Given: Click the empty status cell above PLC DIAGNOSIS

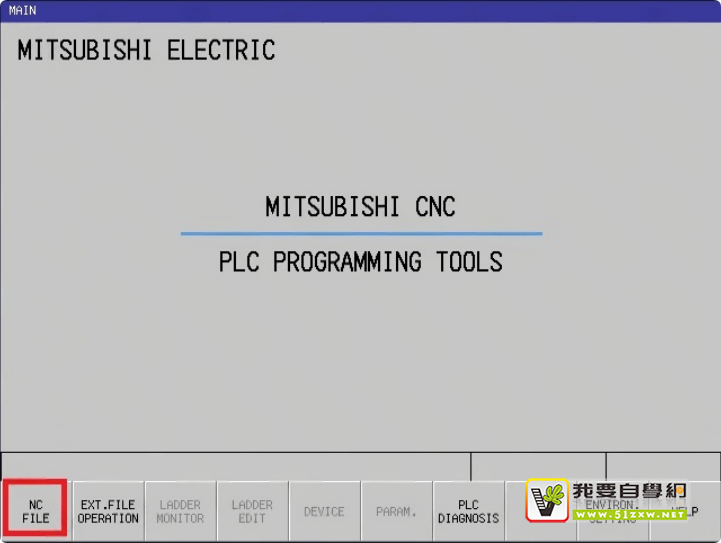Looking at the screenshot, I should tap(537, 465).
